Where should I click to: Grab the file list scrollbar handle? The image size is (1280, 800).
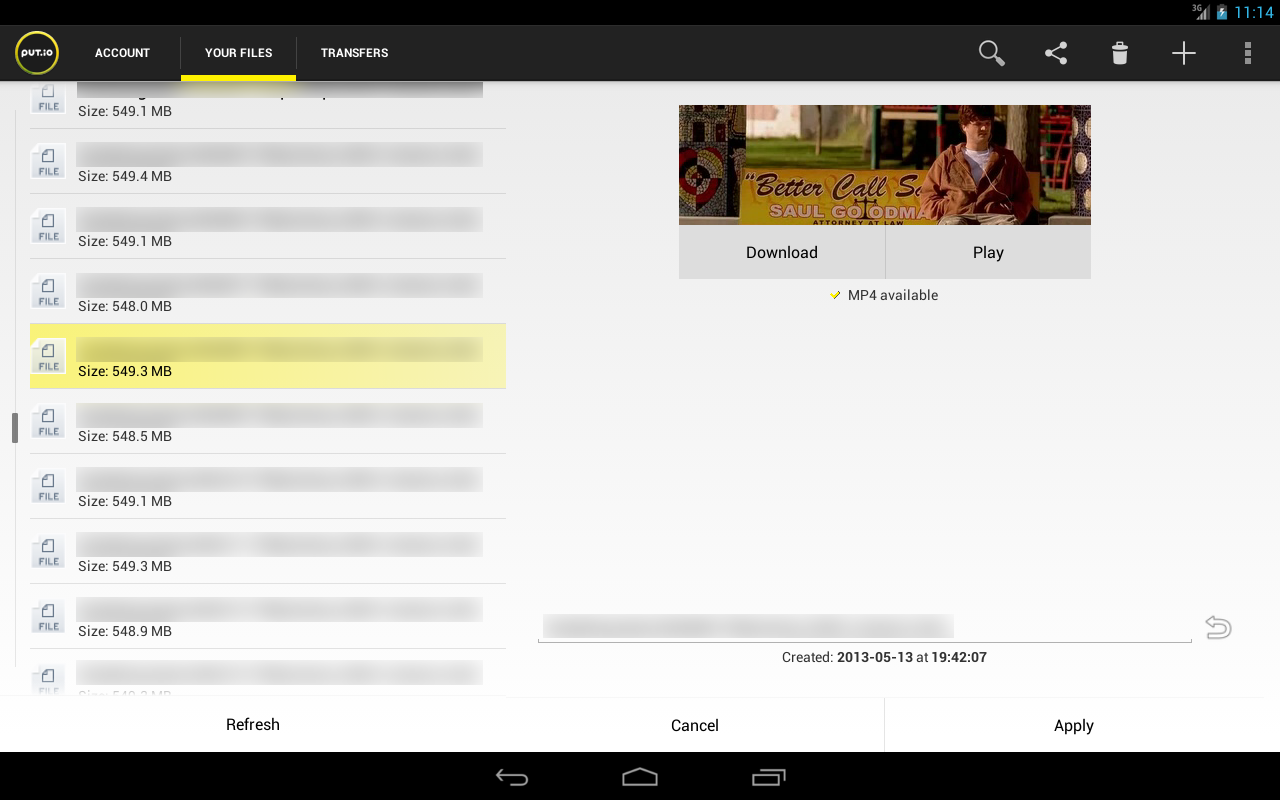point(15,428)
